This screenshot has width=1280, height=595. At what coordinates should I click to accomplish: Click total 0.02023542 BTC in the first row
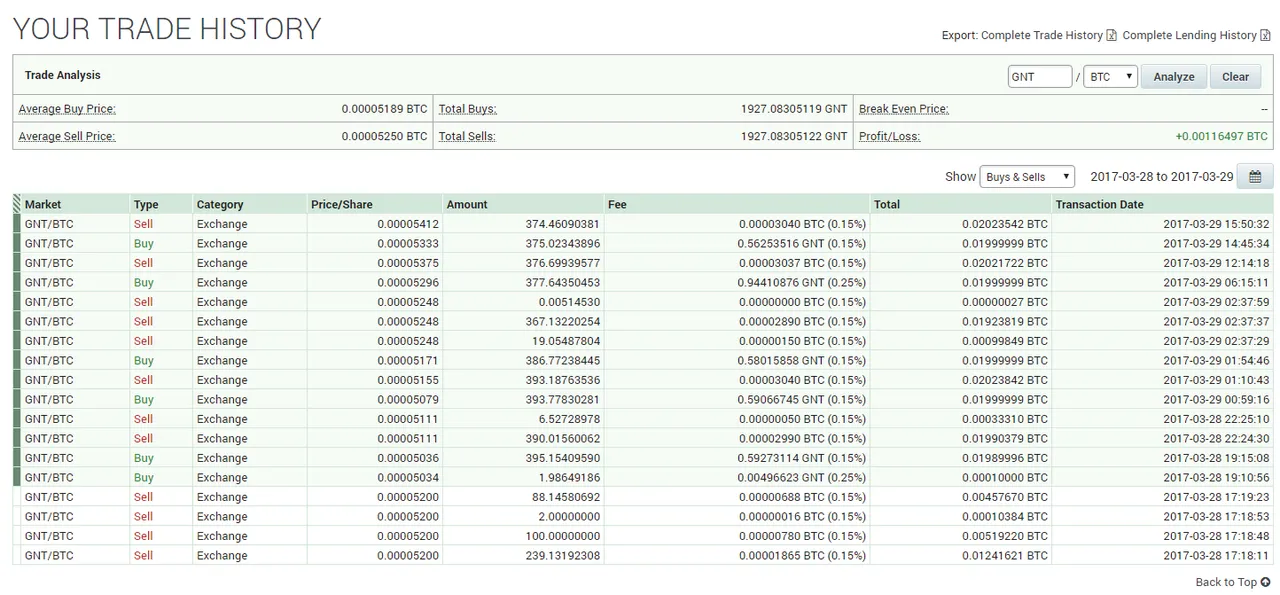1005,224
